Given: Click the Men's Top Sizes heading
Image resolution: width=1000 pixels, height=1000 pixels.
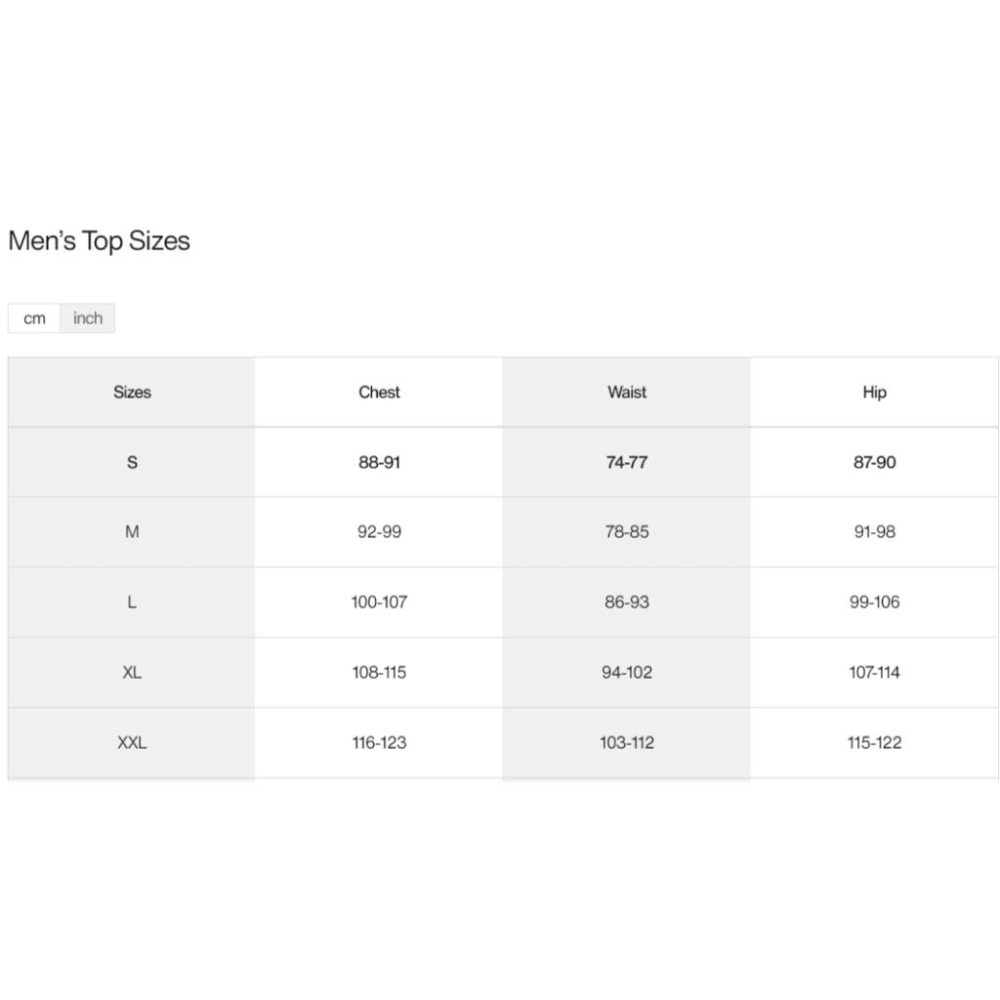Looking at the screenshot, I should [99, 241].
